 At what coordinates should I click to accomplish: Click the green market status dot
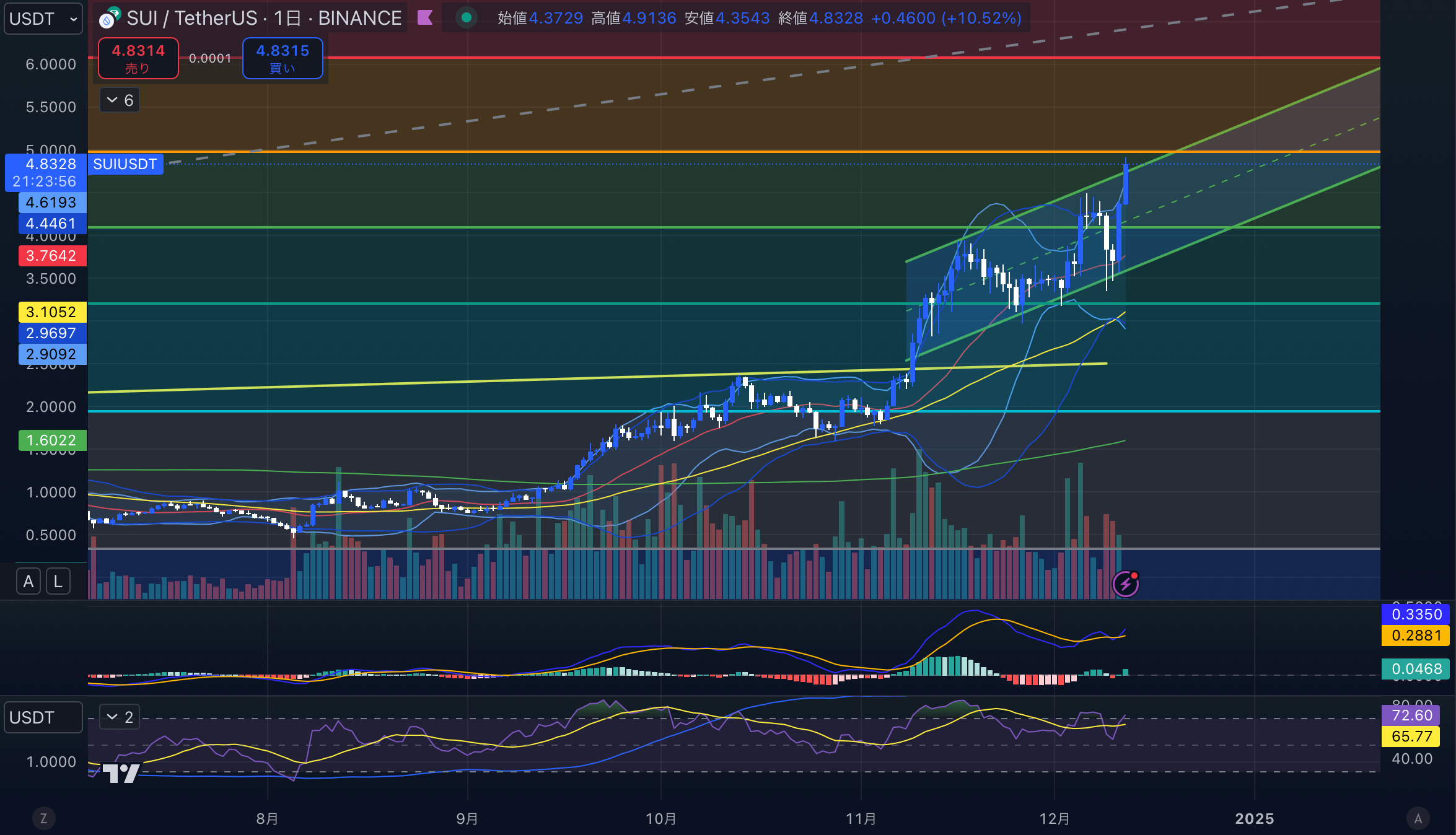pos(467,18)
